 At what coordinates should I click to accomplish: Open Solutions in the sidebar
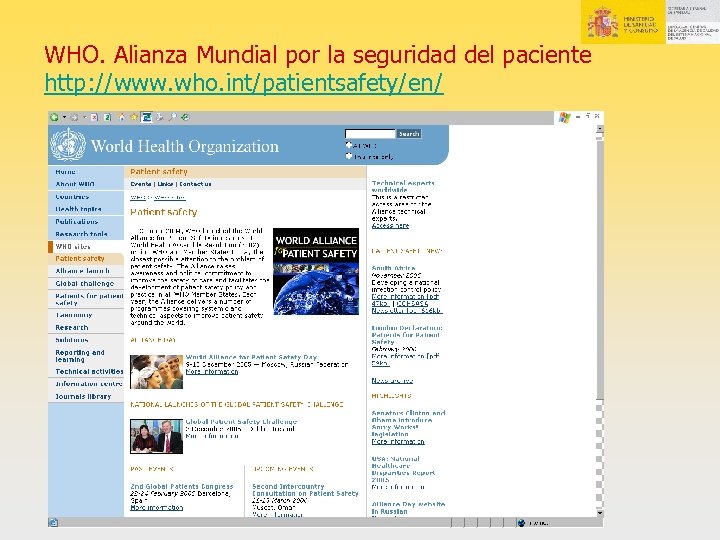click(72, 340)
